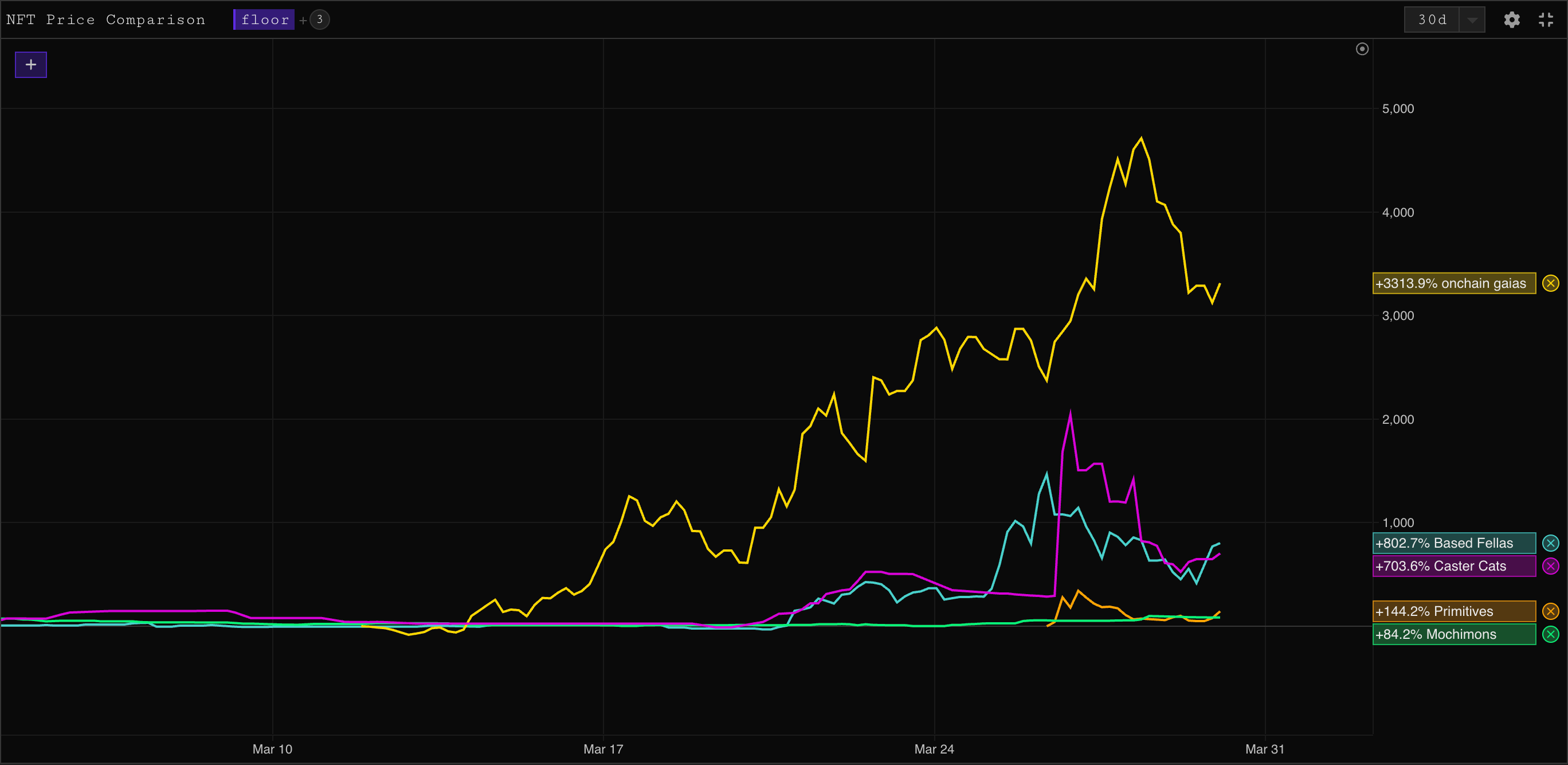Remove the Mochimons series

pyautogui.click(x=1550, y=634)
